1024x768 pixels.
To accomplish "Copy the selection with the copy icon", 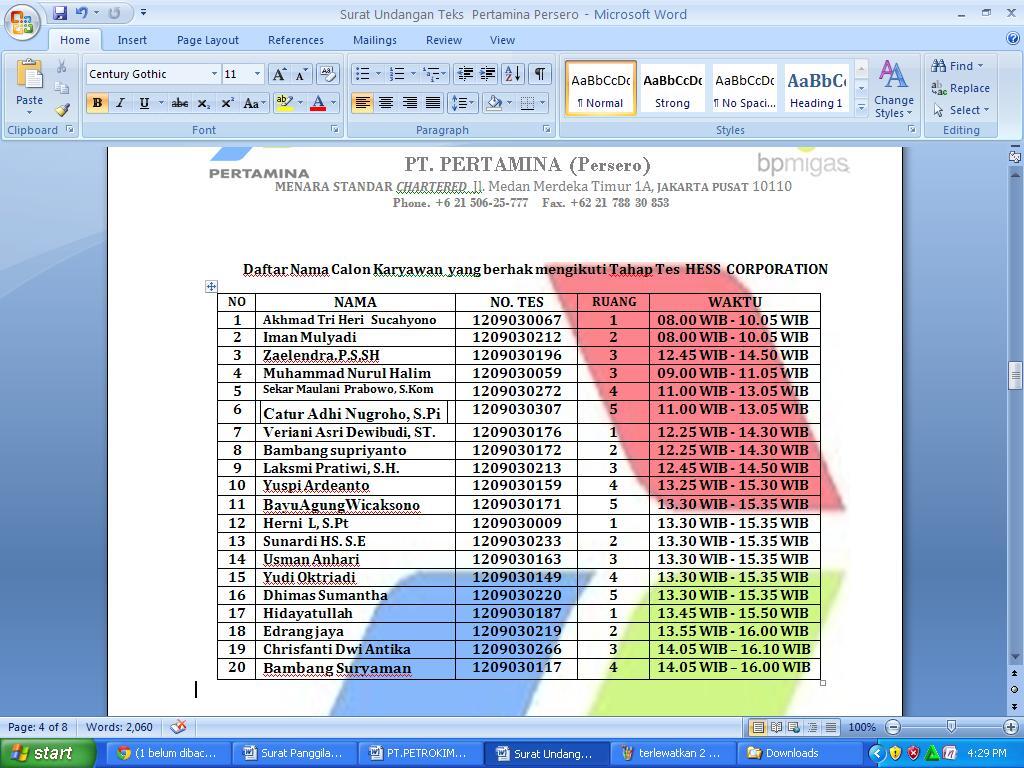I will pos(61,88).
